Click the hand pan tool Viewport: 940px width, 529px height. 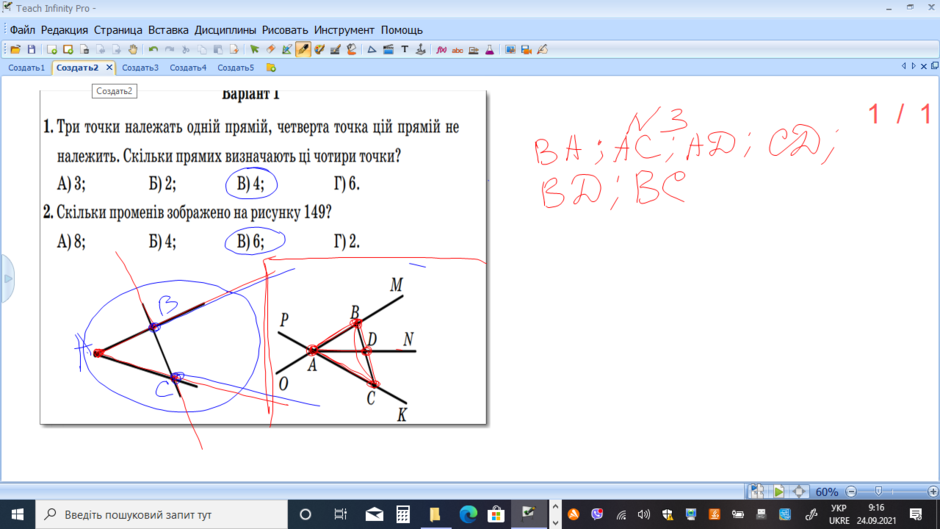point(132,50)
